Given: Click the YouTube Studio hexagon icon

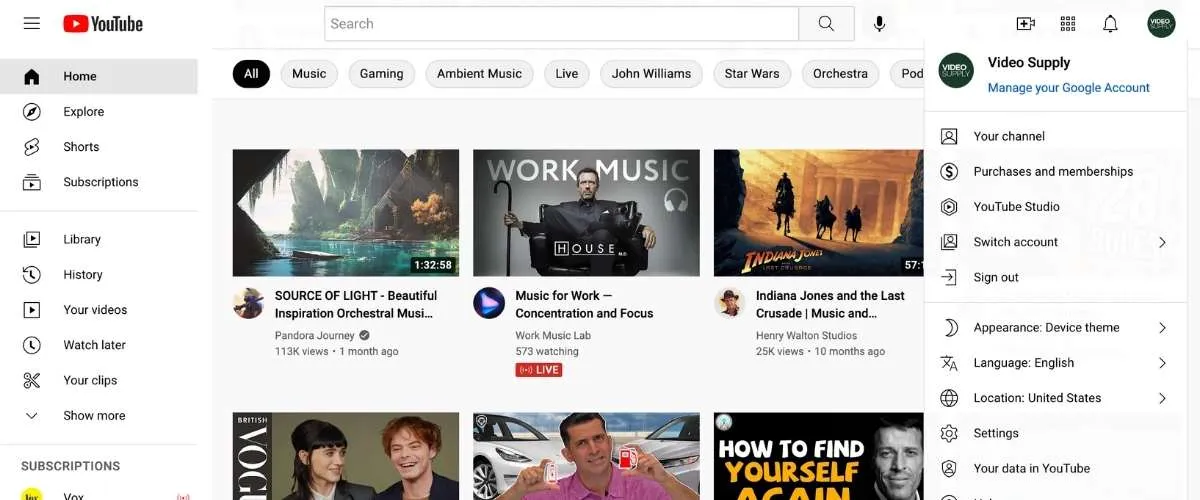Looking at the screenshot, I should click(x=950, y=206).
